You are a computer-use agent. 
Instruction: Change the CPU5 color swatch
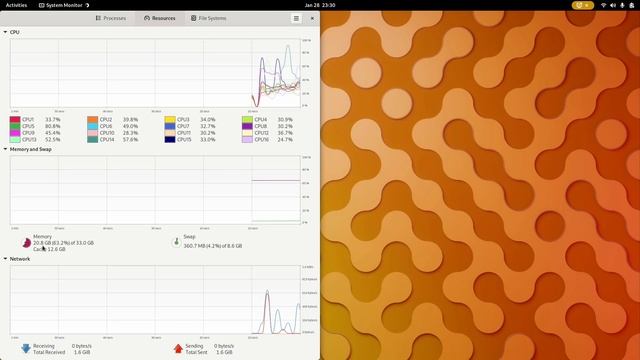(15, 126)
